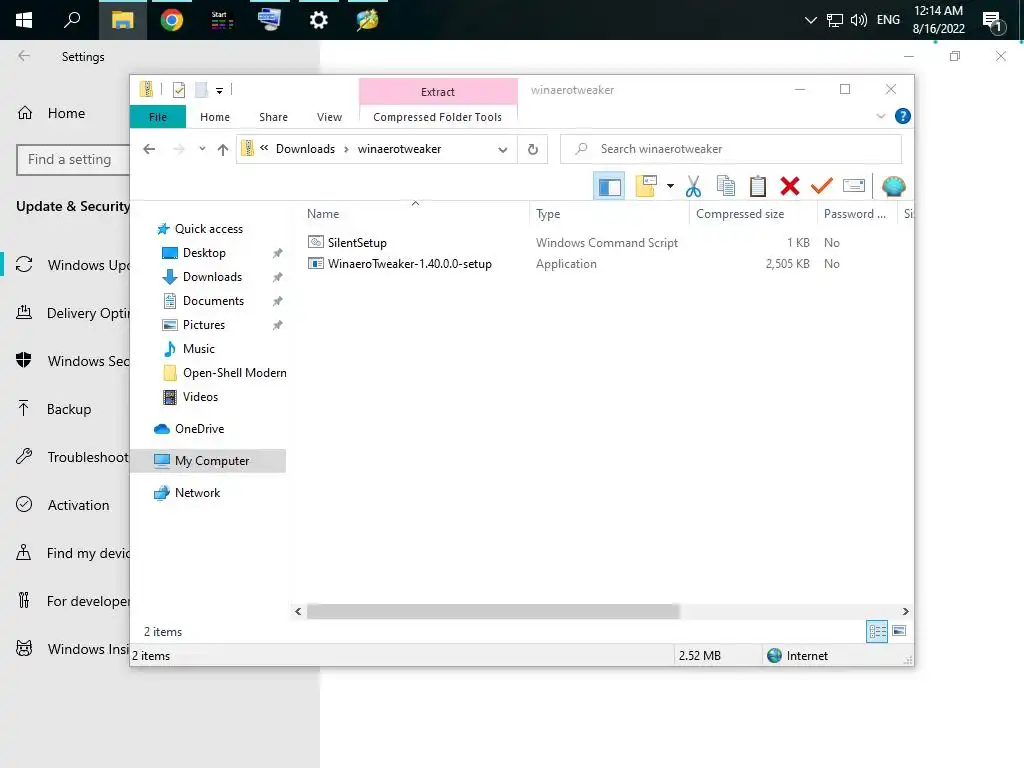This screenshot has width=1024, height=768.
Task: Open Google Chrome from the taskbar
Action: pyautogui.click(x=172, y=20)
